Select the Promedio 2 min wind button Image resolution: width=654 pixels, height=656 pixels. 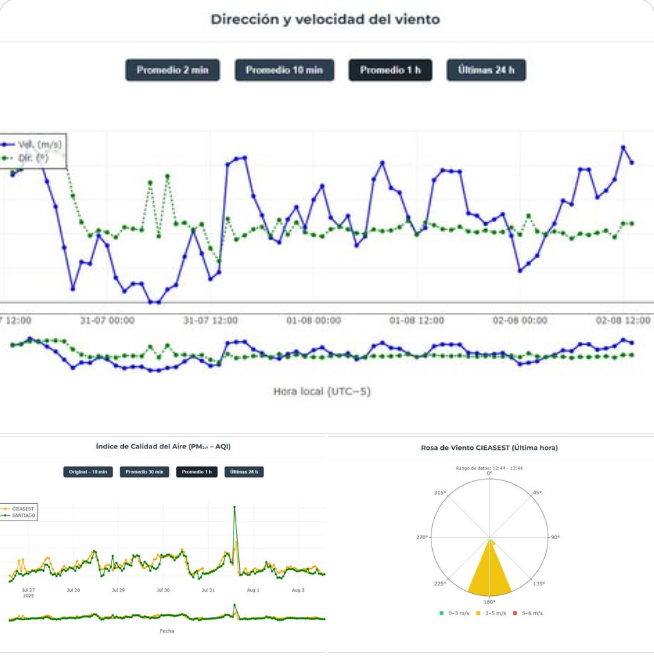pyautogui.click(x=172, y=70)
